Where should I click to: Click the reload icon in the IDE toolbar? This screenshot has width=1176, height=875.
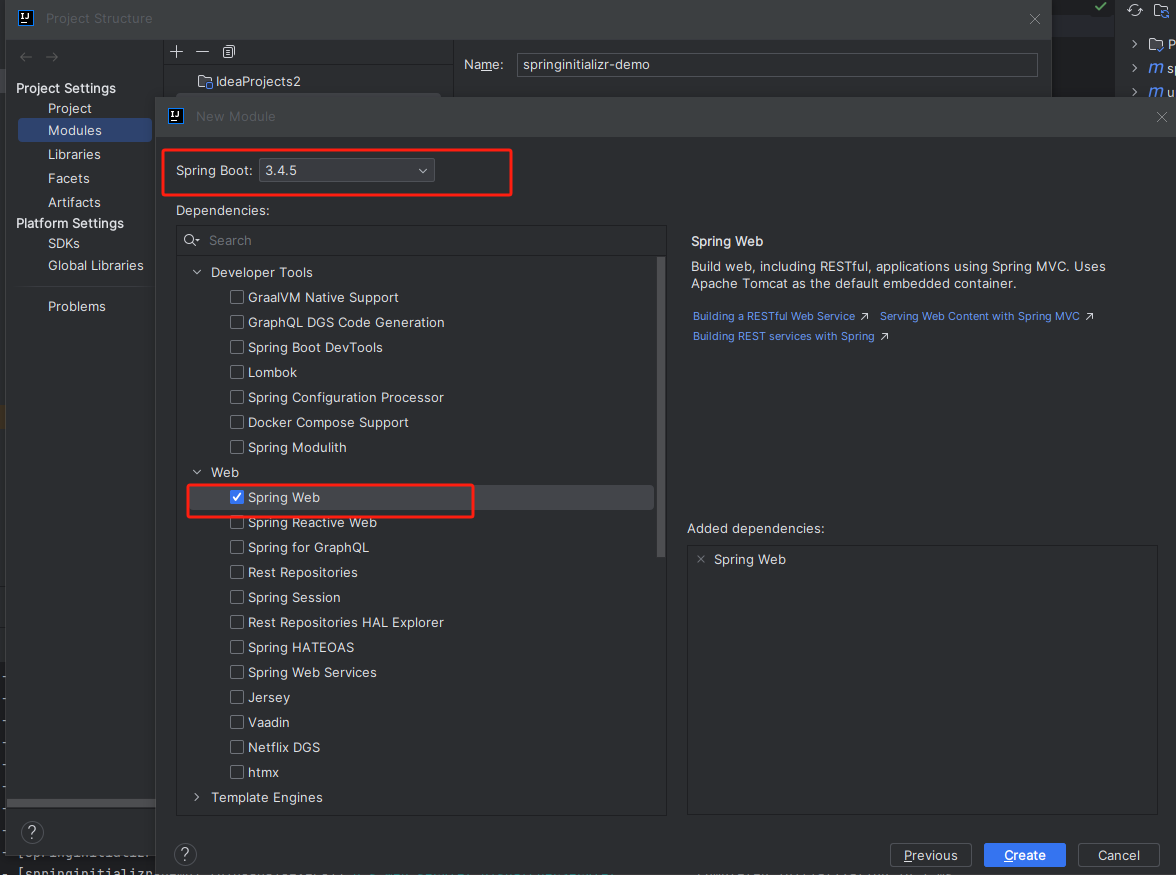pyautogui.click(x=1135, y=10)
